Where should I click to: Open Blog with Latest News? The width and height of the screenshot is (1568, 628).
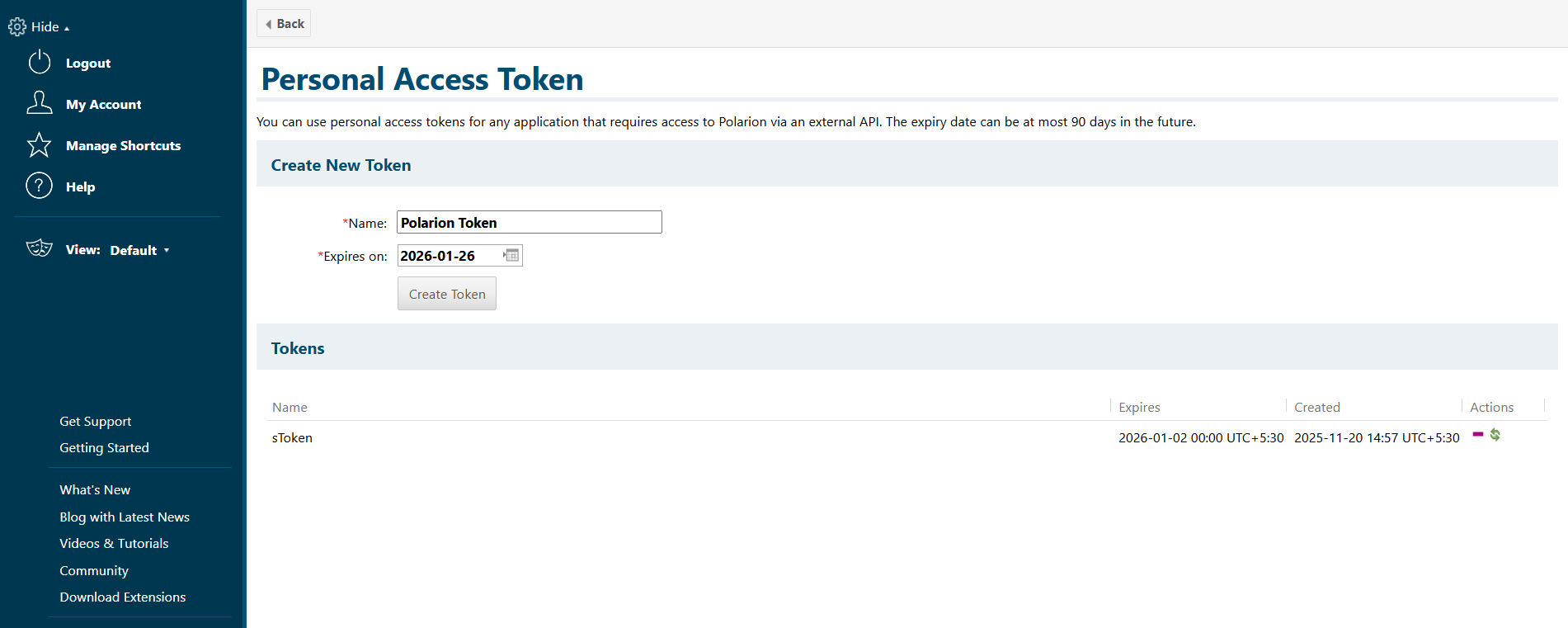pos(125,517)
